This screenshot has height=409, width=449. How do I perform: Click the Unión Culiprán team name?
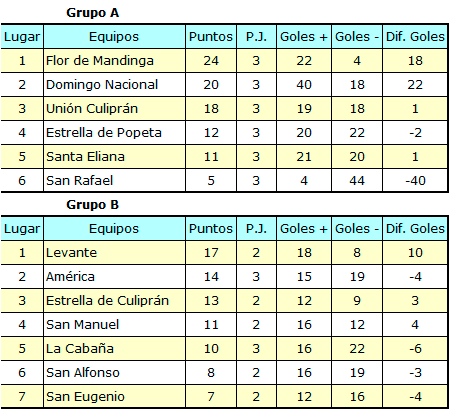tap(92, 109)
